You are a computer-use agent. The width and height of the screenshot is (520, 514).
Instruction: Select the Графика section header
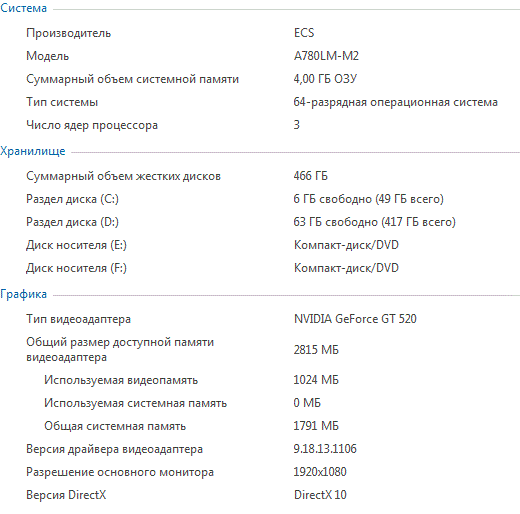23,294
